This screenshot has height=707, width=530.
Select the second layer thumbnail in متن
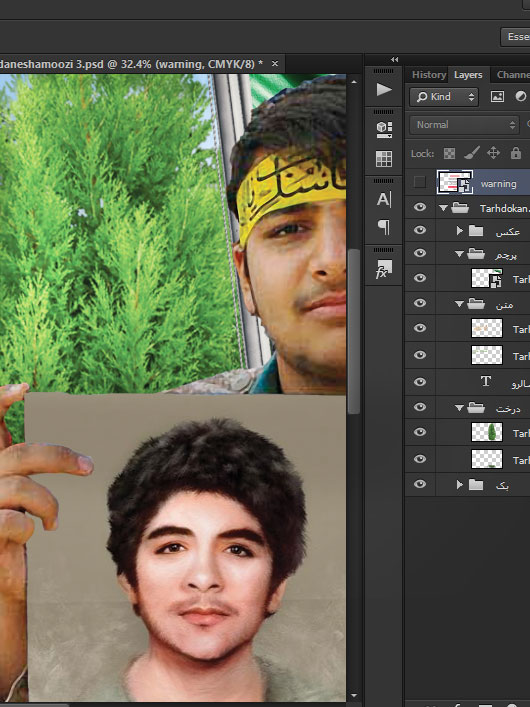487,355
